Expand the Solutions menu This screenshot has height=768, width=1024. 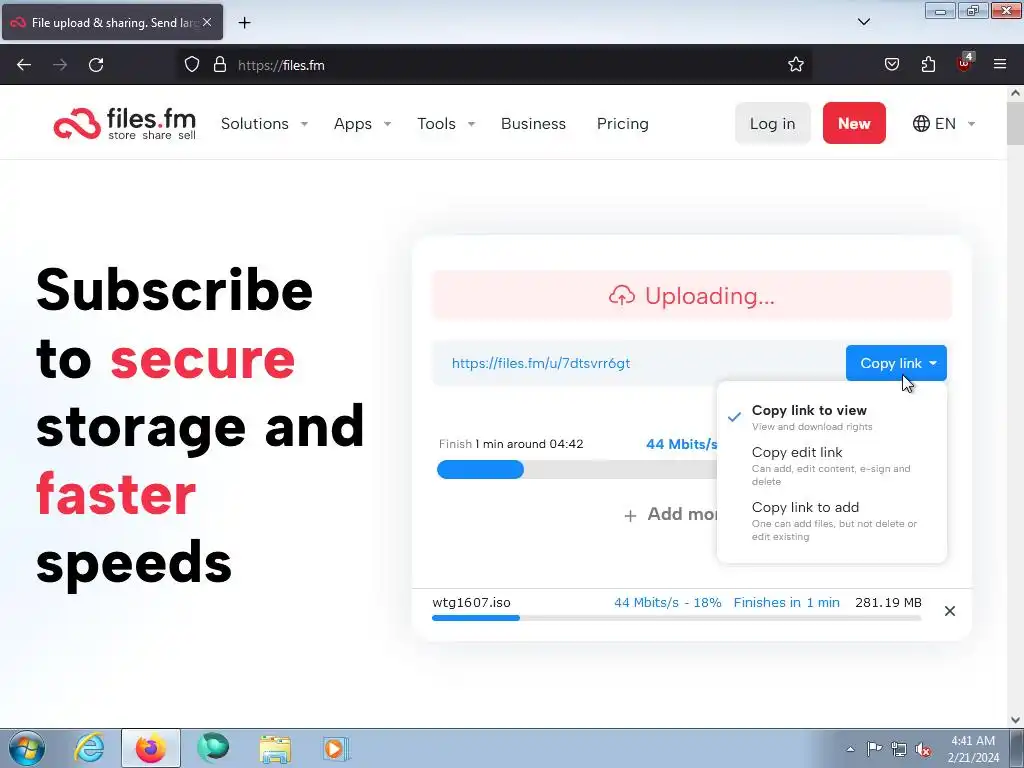(264, 123)
